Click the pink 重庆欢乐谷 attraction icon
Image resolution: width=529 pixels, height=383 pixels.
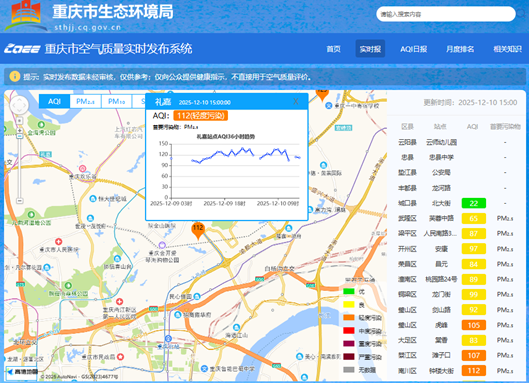click(x=82, y=168)
